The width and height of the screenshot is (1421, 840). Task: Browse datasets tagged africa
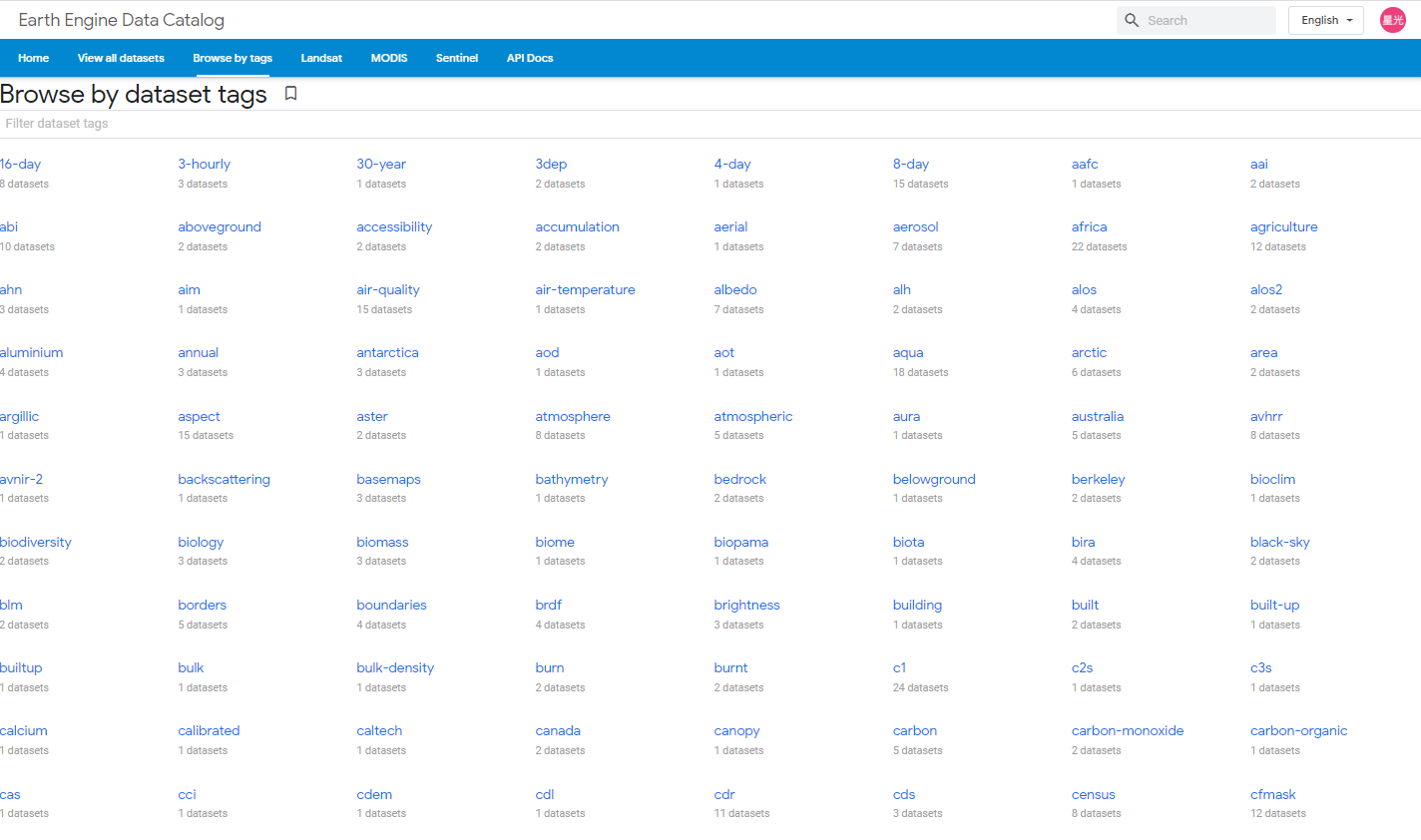(x=1089, y=226)
